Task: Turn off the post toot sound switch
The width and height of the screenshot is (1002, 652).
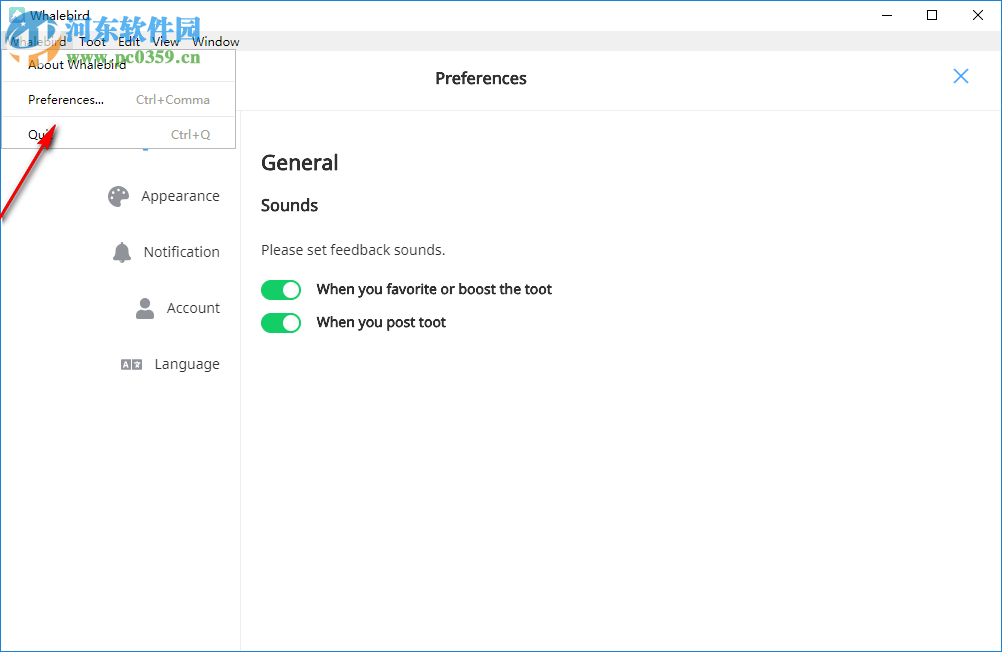Action: click(281, 323)
